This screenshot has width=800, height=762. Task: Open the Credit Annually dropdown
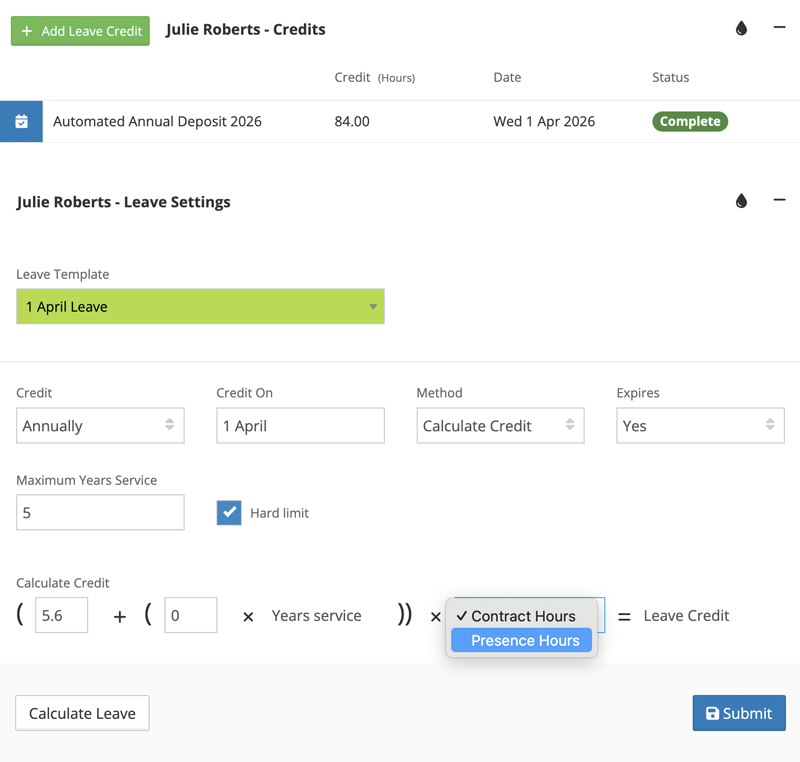(x=100, y=425)
